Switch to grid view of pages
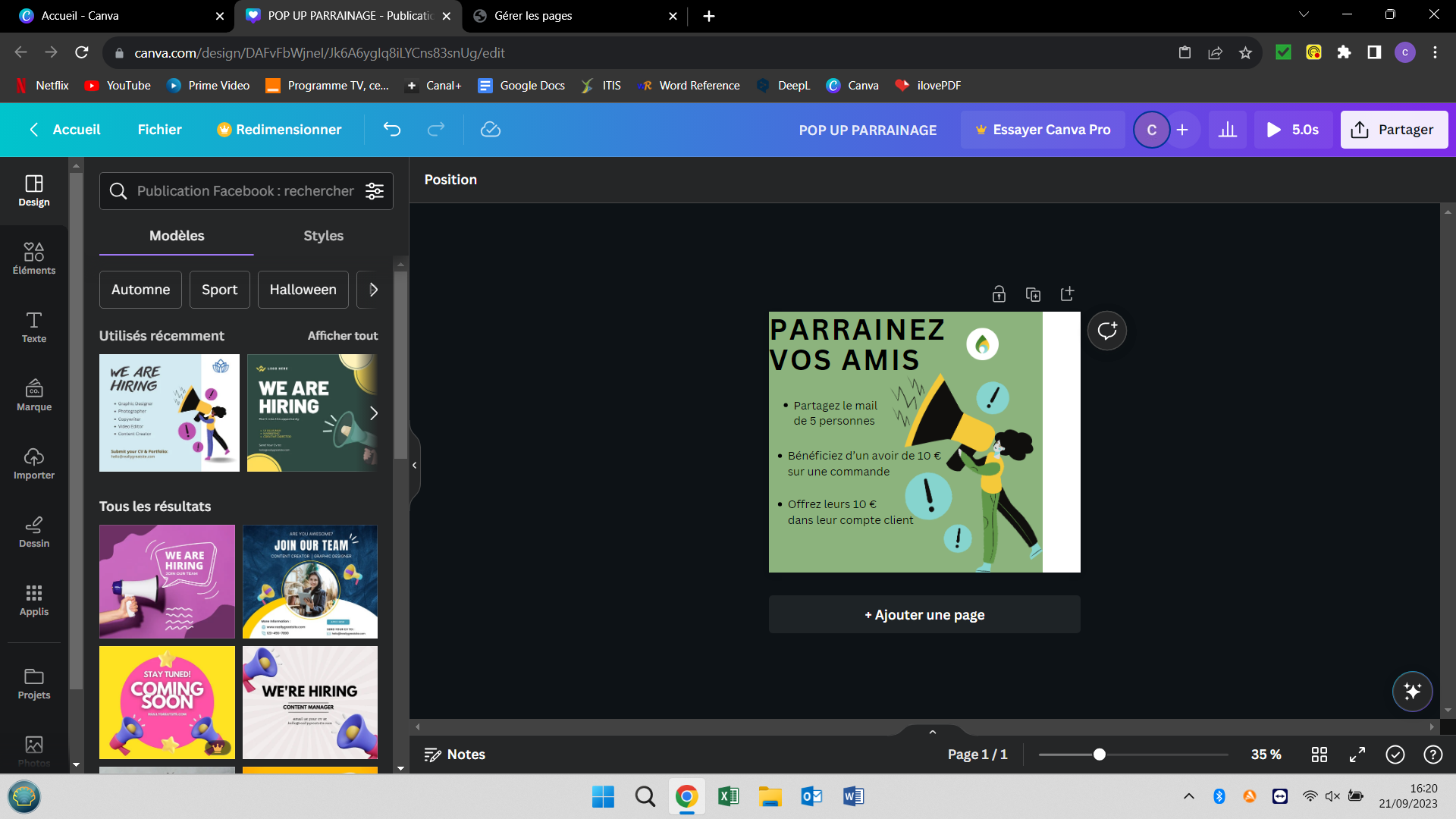1456x819 pixels. click(x=1319, y=755)
